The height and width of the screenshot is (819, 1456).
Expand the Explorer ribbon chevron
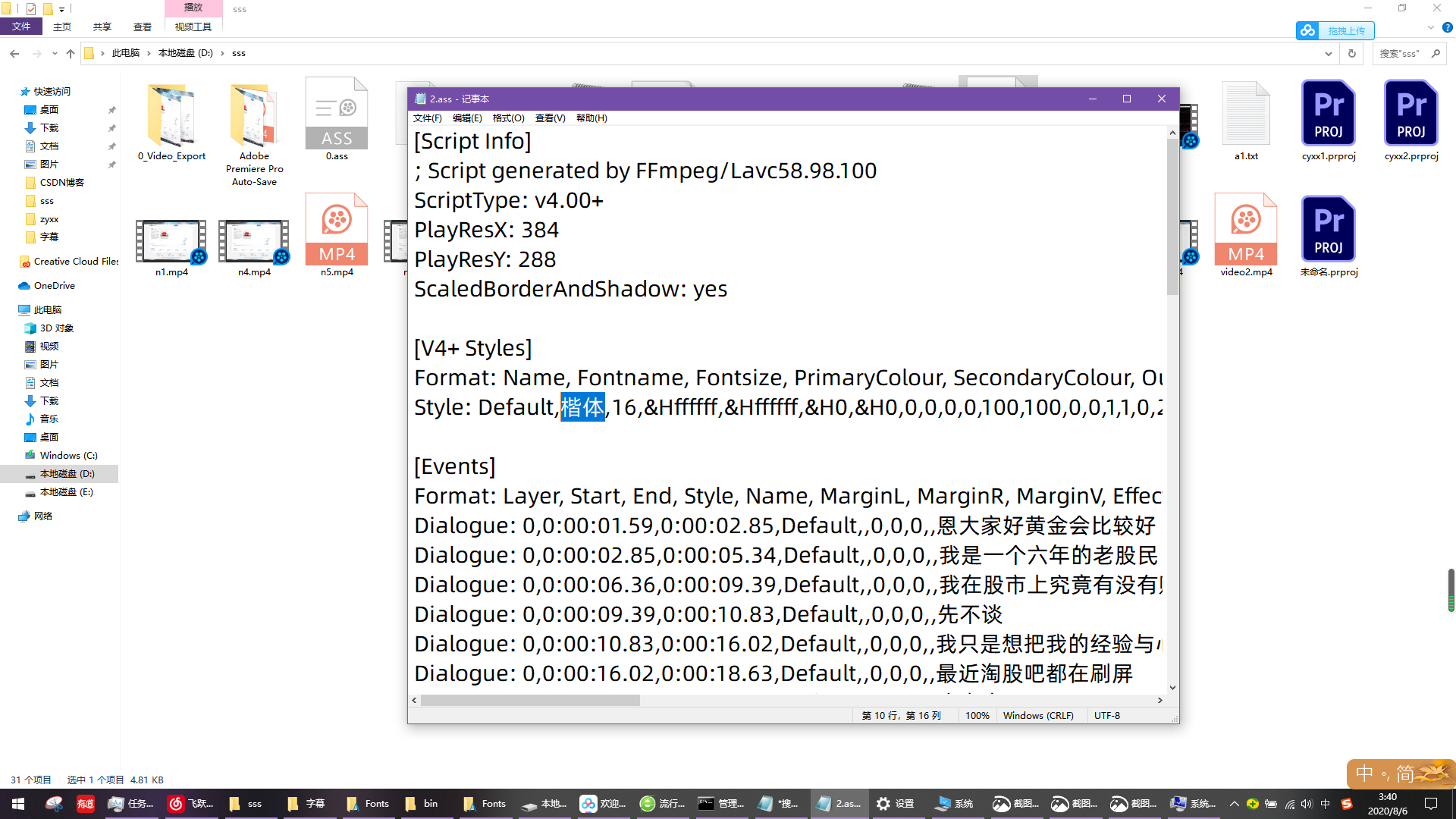click(x=1430, y=27)
